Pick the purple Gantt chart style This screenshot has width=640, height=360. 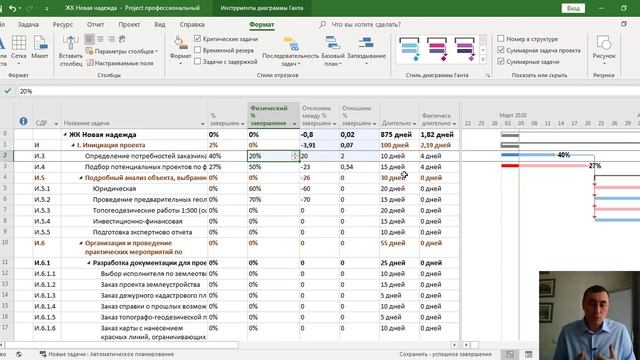tap(464, 49)
